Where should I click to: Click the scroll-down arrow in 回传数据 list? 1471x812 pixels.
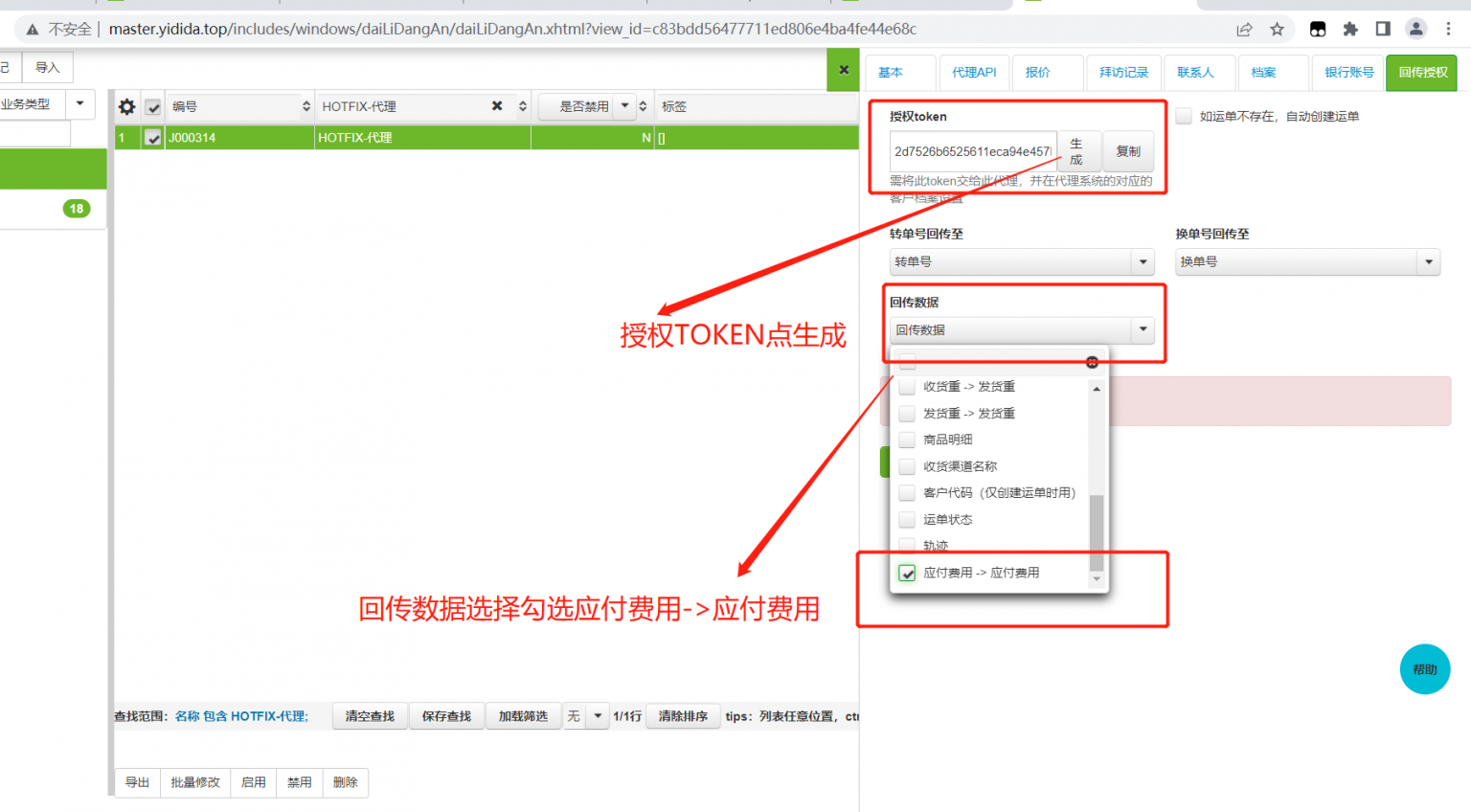click(x=1097, y=579)
